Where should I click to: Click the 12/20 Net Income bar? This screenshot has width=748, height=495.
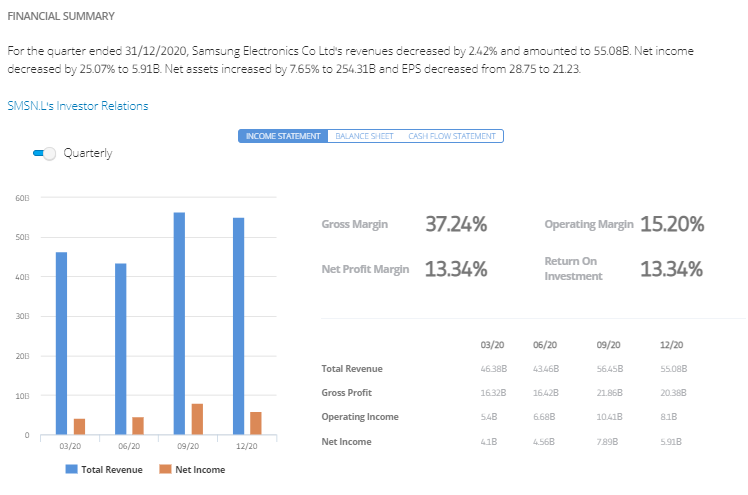tap(256, 423)
